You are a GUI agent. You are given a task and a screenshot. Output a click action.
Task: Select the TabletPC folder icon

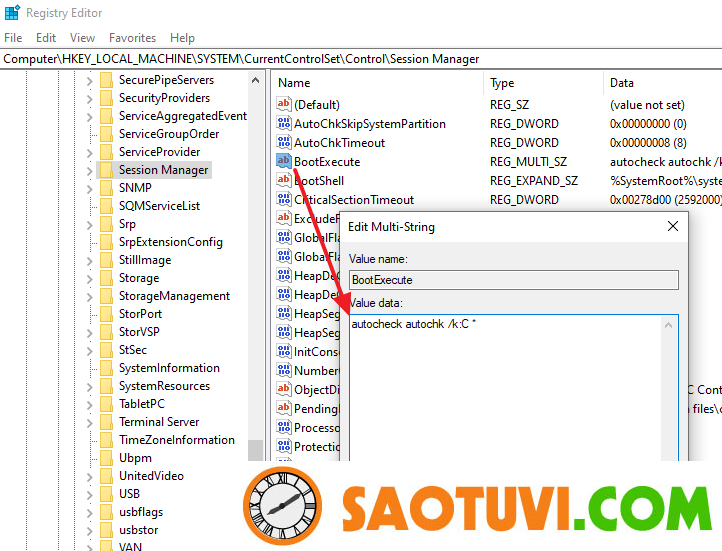point(106,404)
